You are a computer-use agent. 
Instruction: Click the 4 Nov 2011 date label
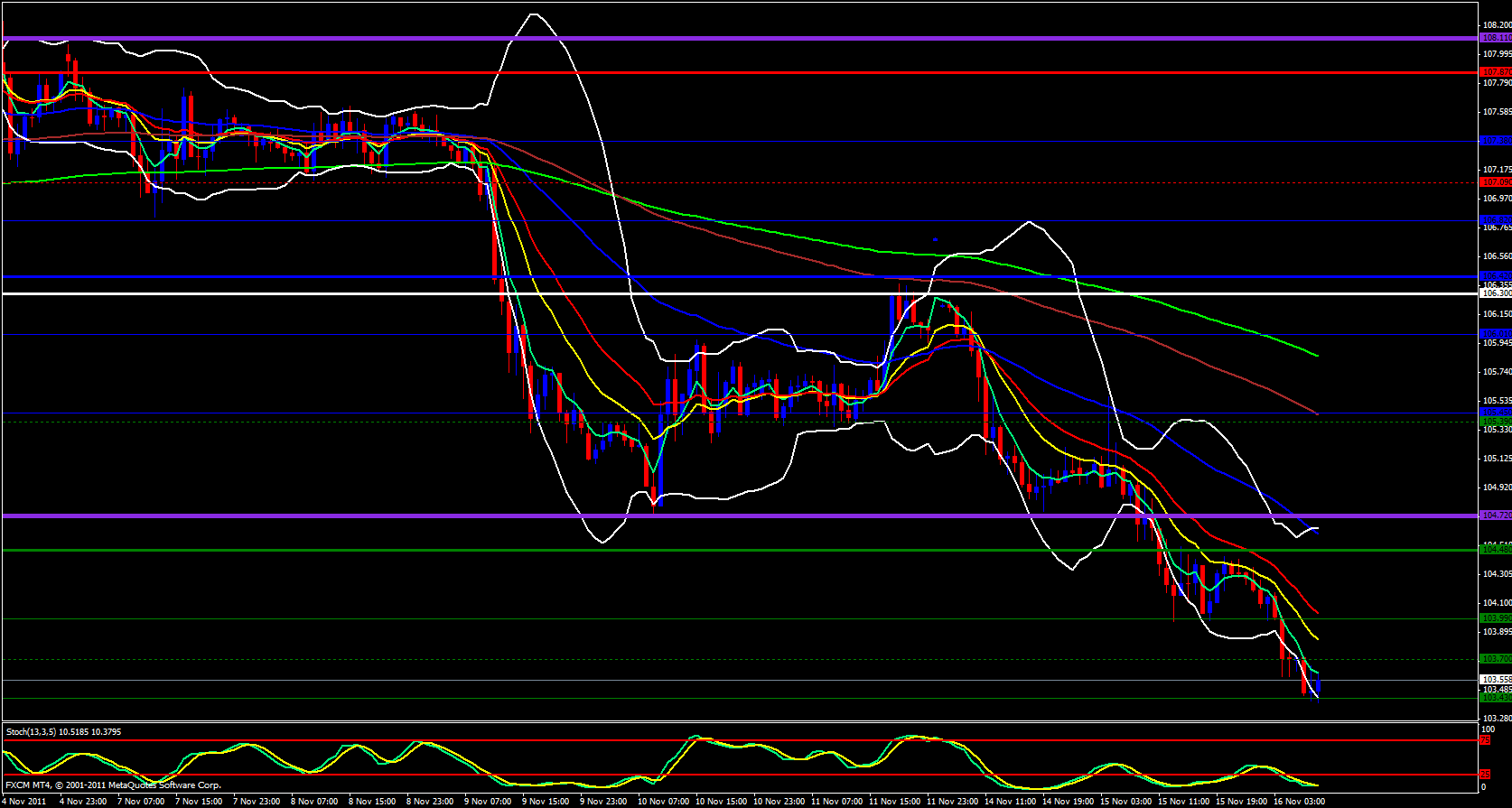(x=24, y=802)
